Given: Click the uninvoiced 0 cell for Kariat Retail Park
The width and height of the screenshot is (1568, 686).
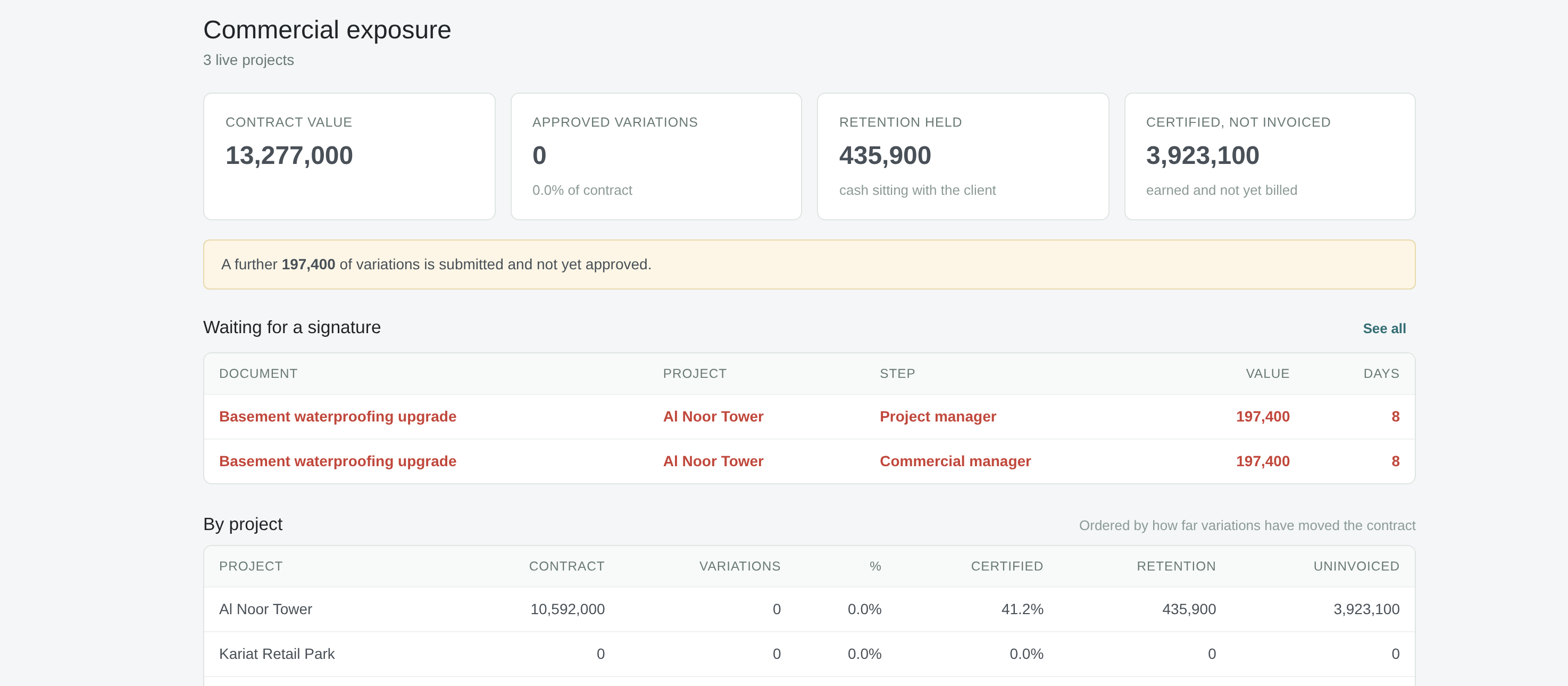Looking at the screenshot, I should pos(1395,654).
